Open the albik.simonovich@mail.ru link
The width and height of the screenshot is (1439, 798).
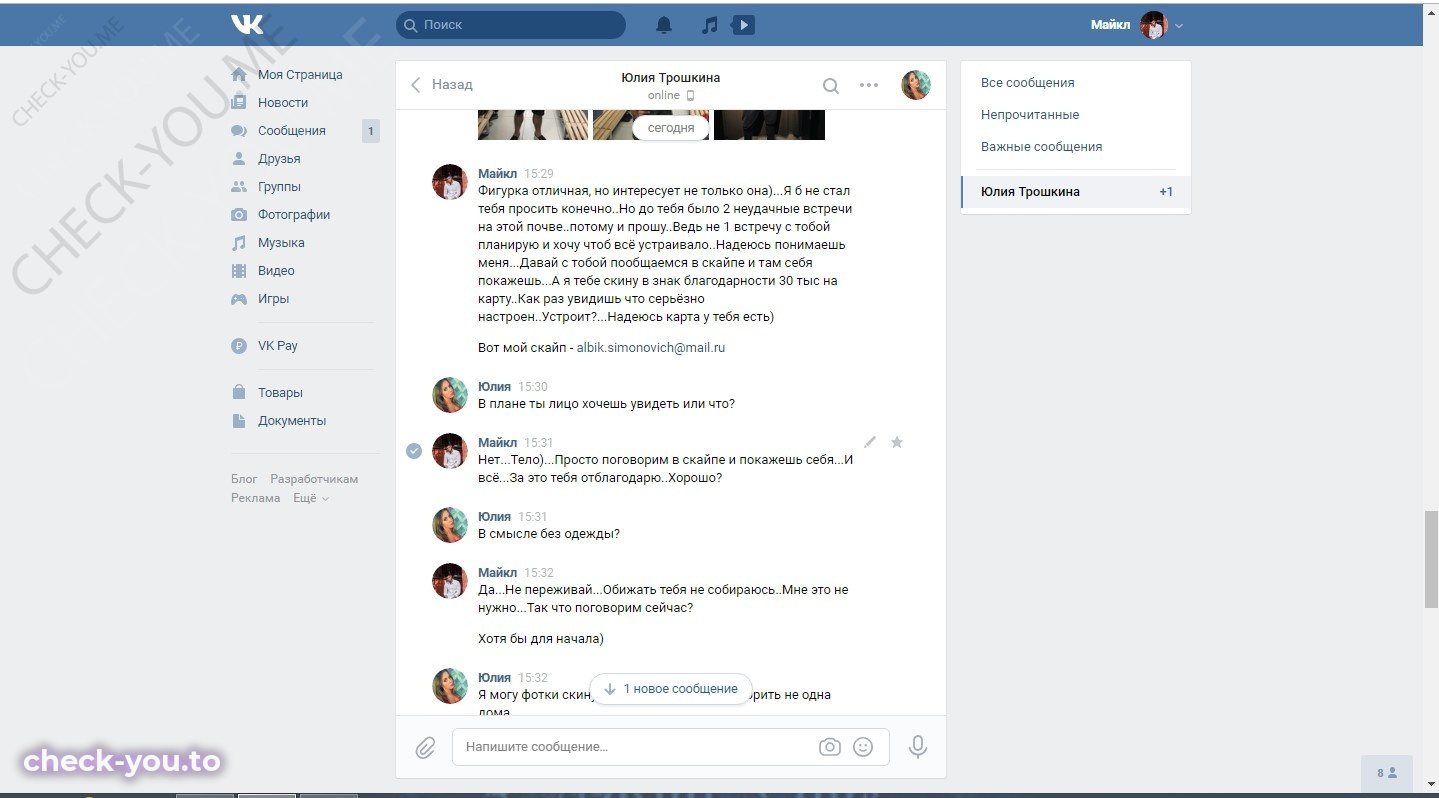(x=651, y=348)
